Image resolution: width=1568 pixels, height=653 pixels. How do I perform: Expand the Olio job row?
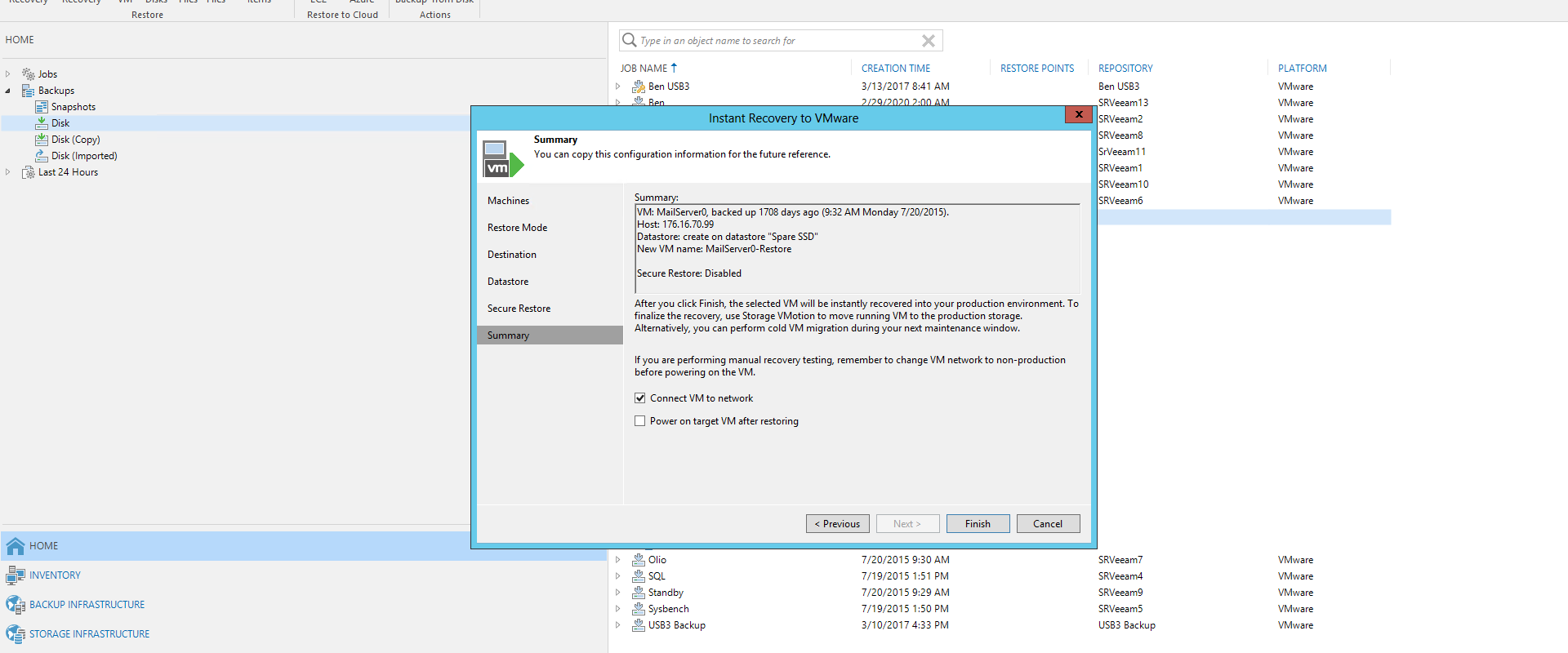coord(618,560)
